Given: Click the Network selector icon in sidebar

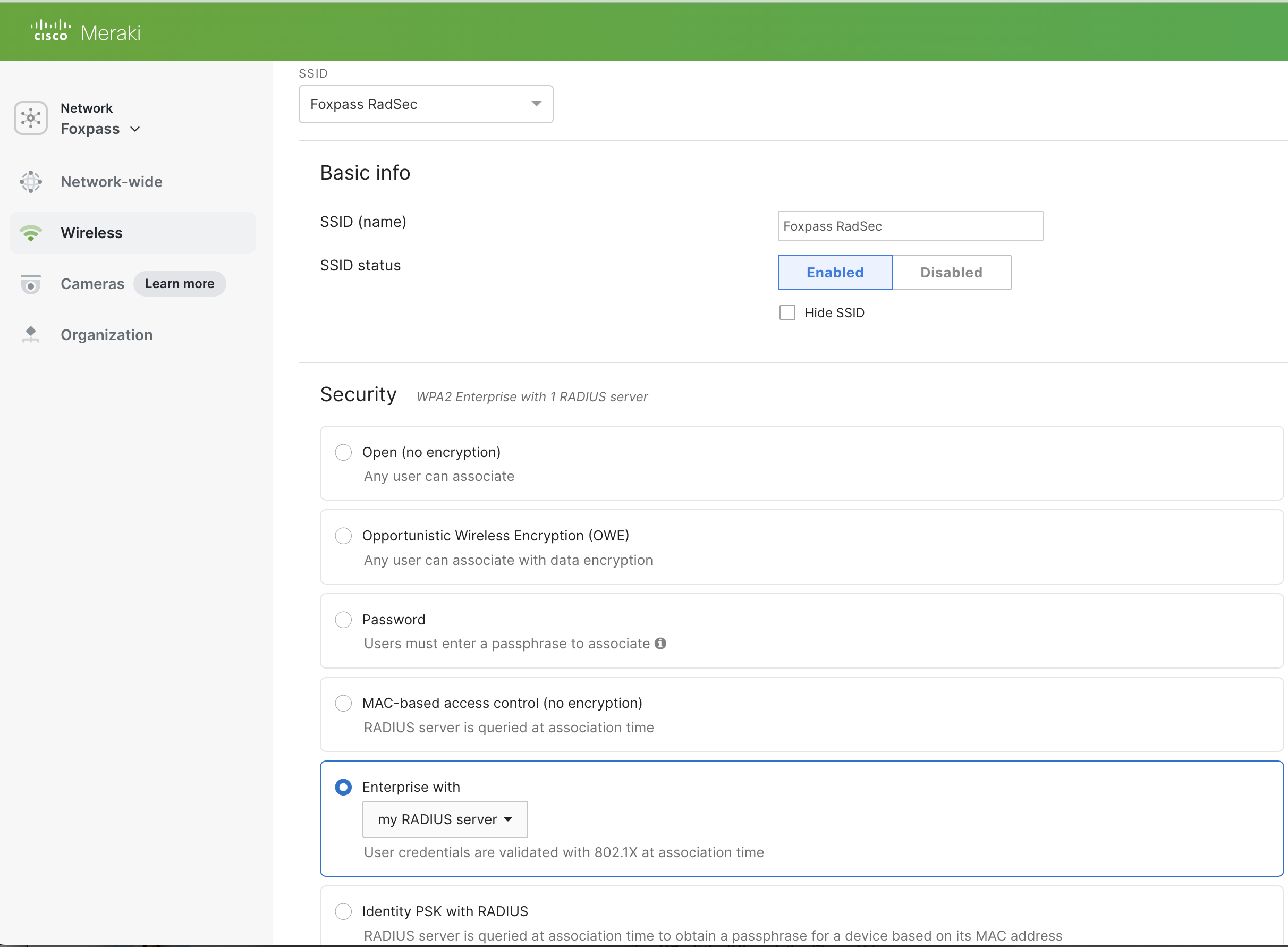Looking at the screenshot, I should pyautogui.click(x=31, y=118).
